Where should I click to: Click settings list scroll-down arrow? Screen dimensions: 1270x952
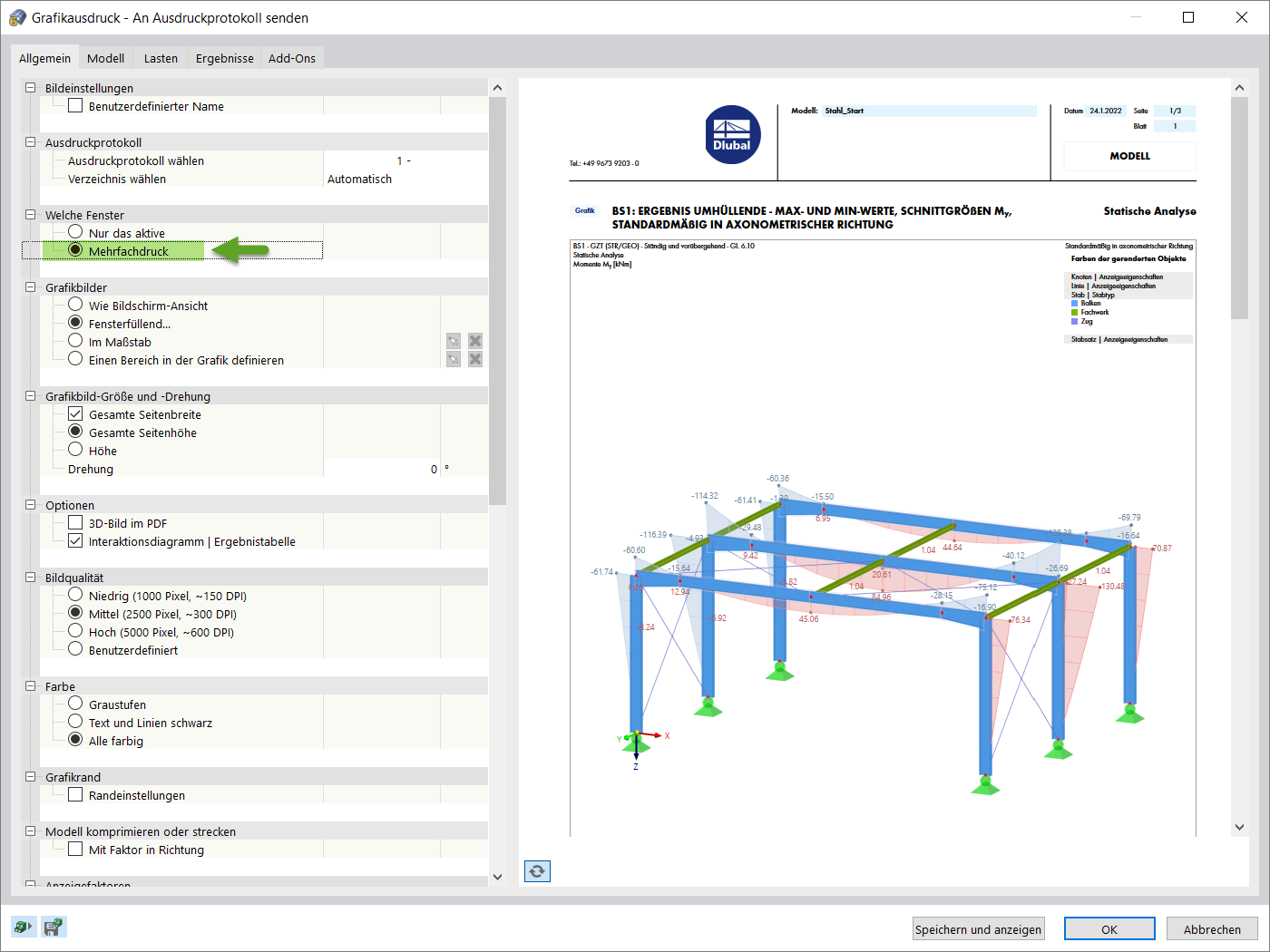(x=497, y=877)
